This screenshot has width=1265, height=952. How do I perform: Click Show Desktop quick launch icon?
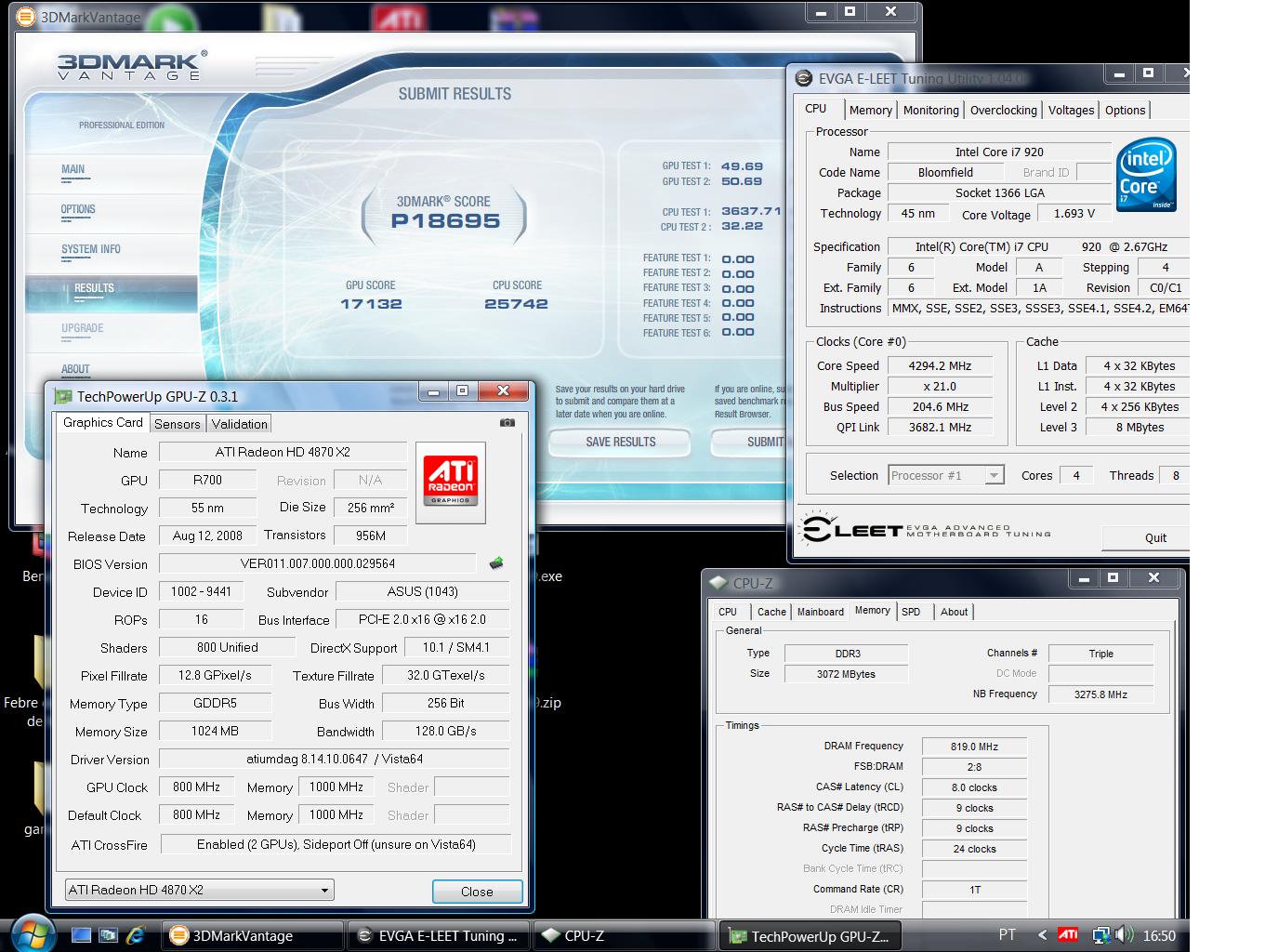click(81, 934)
